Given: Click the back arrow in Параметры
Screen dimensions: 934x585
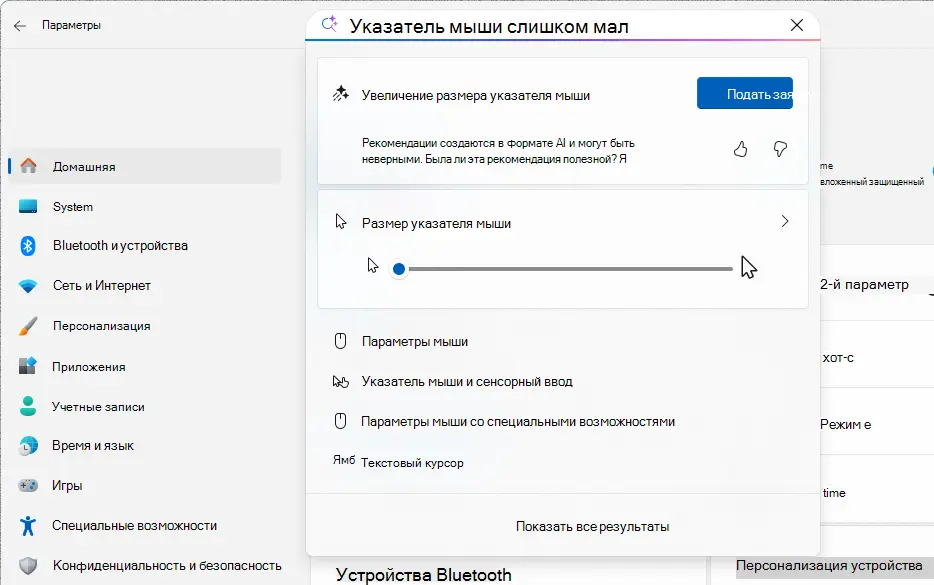Looking at the screenshot, I should [x=20, y=25].
